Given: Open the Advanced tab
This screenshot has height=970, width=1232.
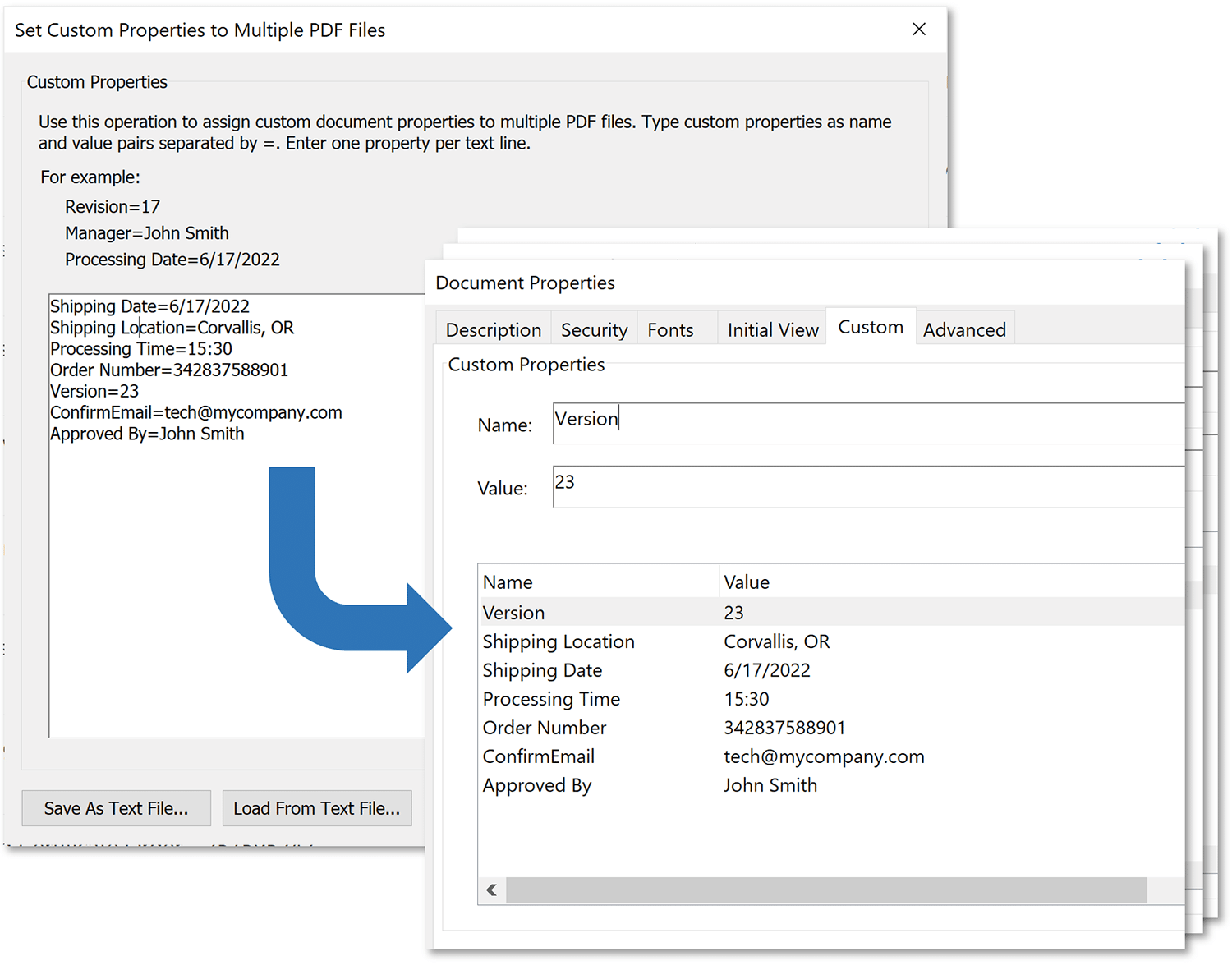Looking at the screenshot, I should click(964, 330).
